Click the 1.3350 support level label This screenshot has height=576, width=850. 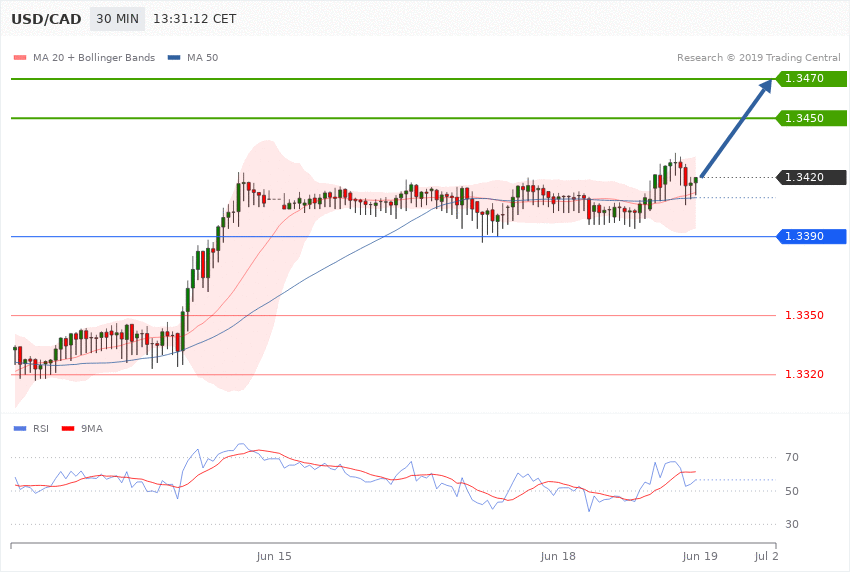point(804,315)
